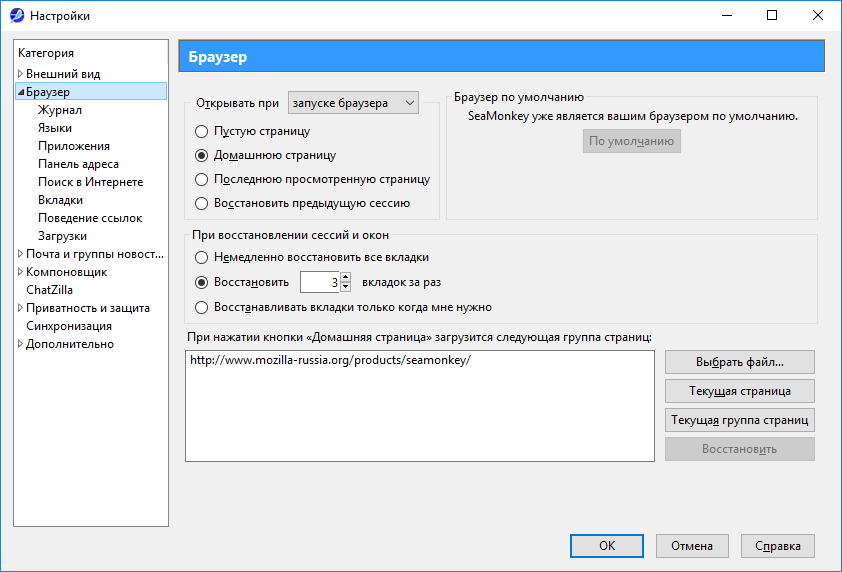Collapse the 'Браузер' category tree
Viewport: 842px width, 572px height.
click(20, 92)
